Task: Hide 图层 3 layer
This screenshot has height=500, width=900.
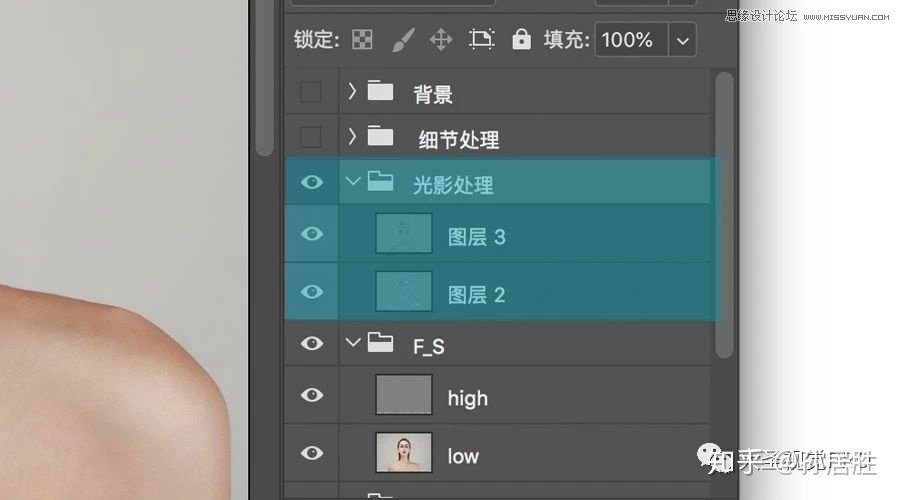Action: click(312, 234)
